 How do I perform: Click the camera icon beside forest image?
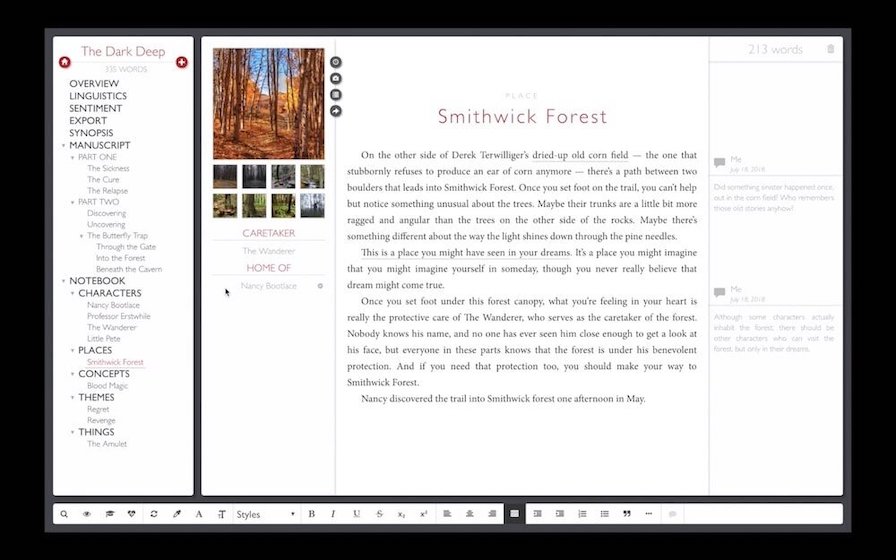point(336,78)
